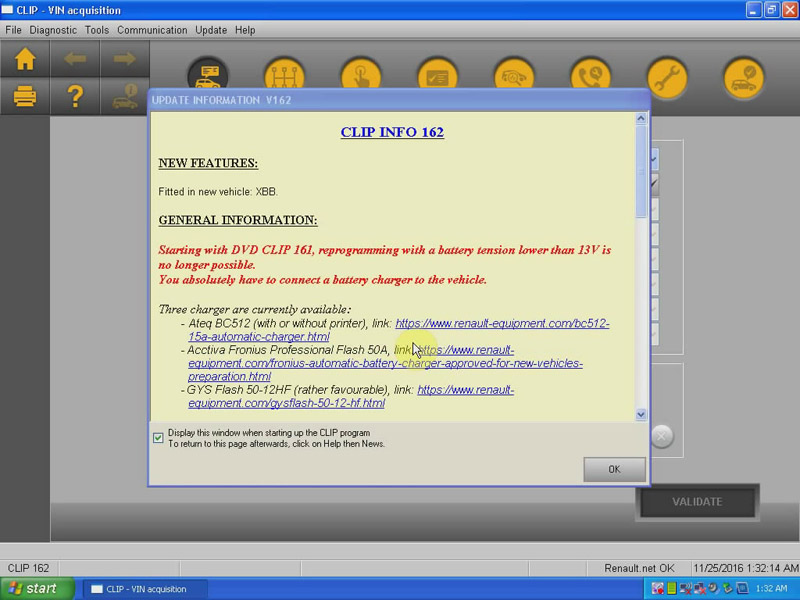The width and height of the screenshot is (800, 600).
Task: Uncheck Display this window when starting up
Action: coord(158,437)
